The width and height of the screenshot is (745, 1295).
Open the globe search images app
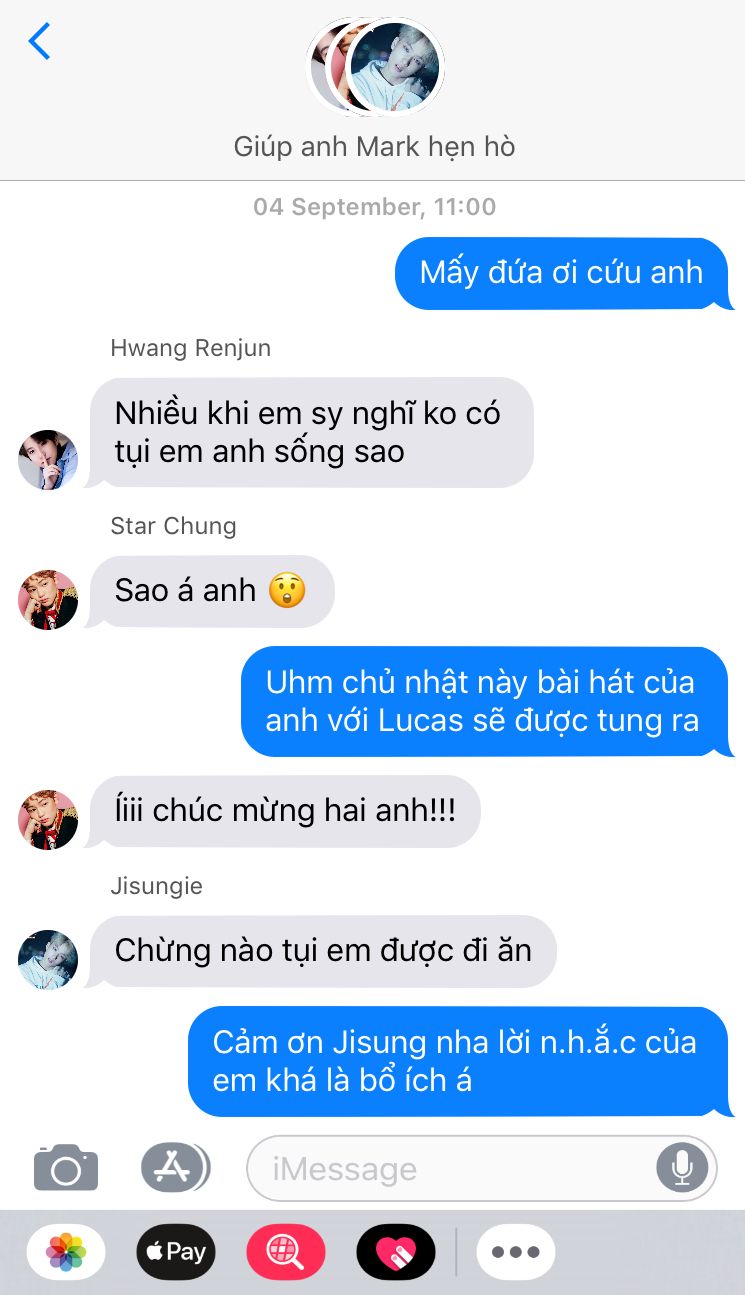point(286,1252)
